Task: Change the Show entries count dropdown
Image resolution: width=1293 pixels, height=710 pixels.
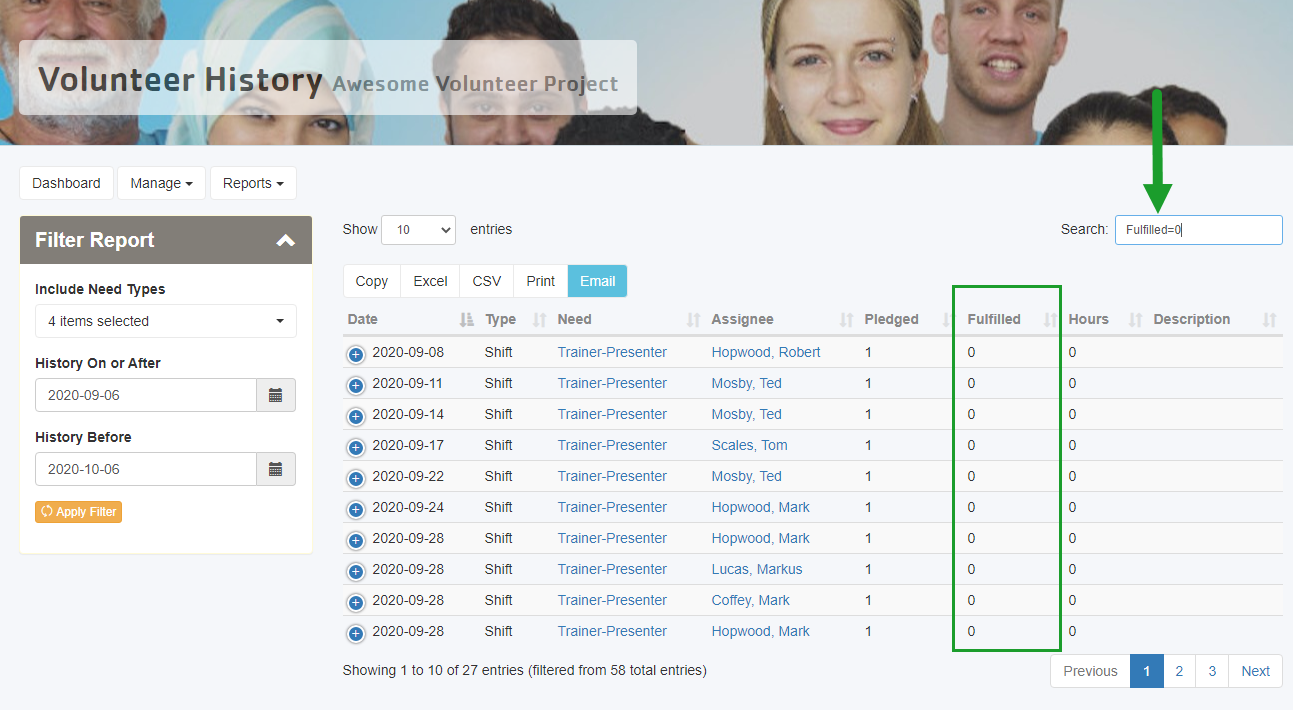Action: tap(418, 230)
